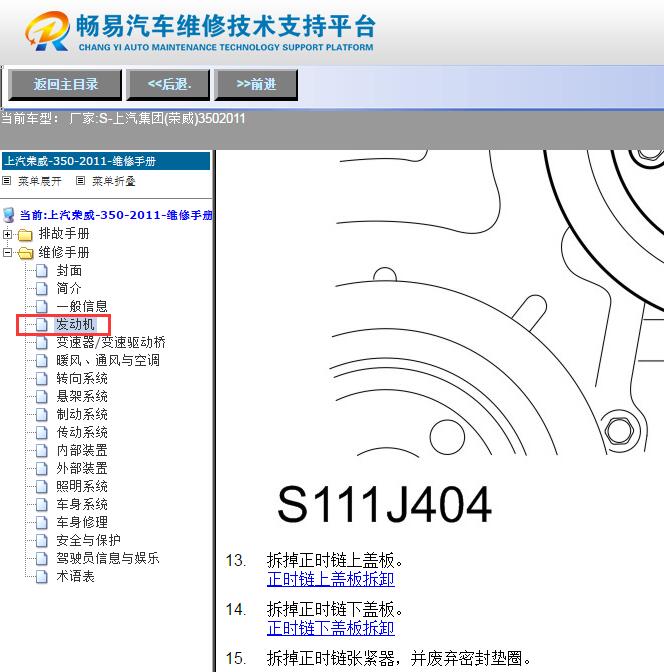Click the 当前:上汽荣威-350-2011-维修手册 root node
The width and height of the screenshot is (664, 672).
116,215
